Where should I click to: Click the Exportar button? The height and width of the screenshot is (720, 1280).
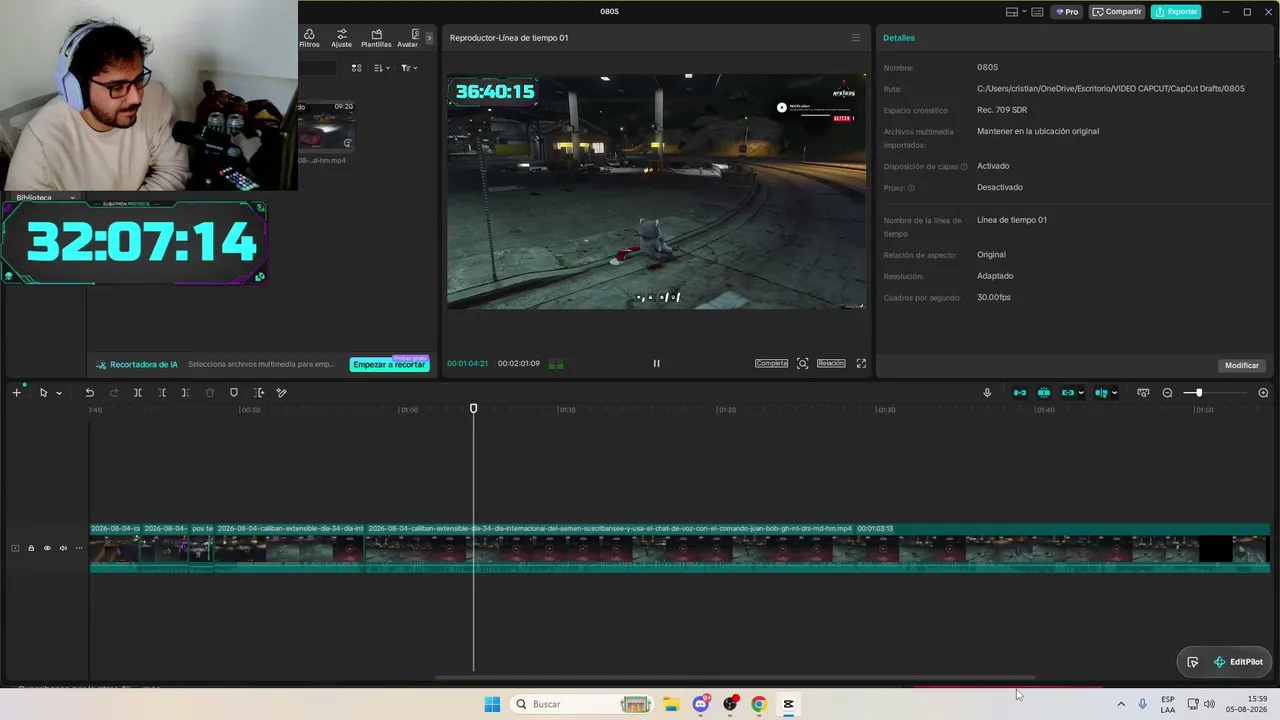pos(1176,12)
